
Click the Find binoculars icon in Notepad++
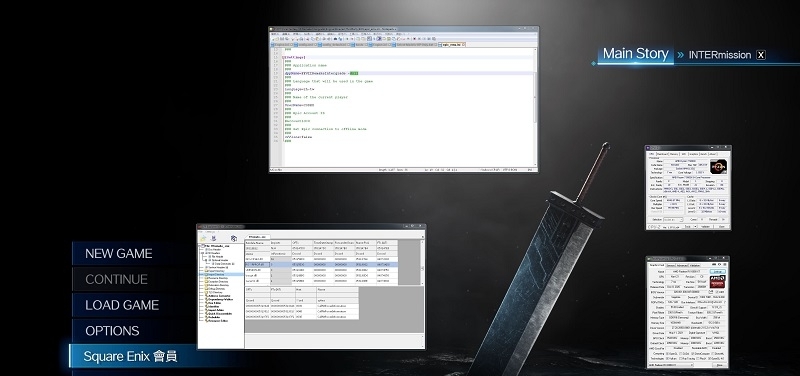[x=335, y=39]
